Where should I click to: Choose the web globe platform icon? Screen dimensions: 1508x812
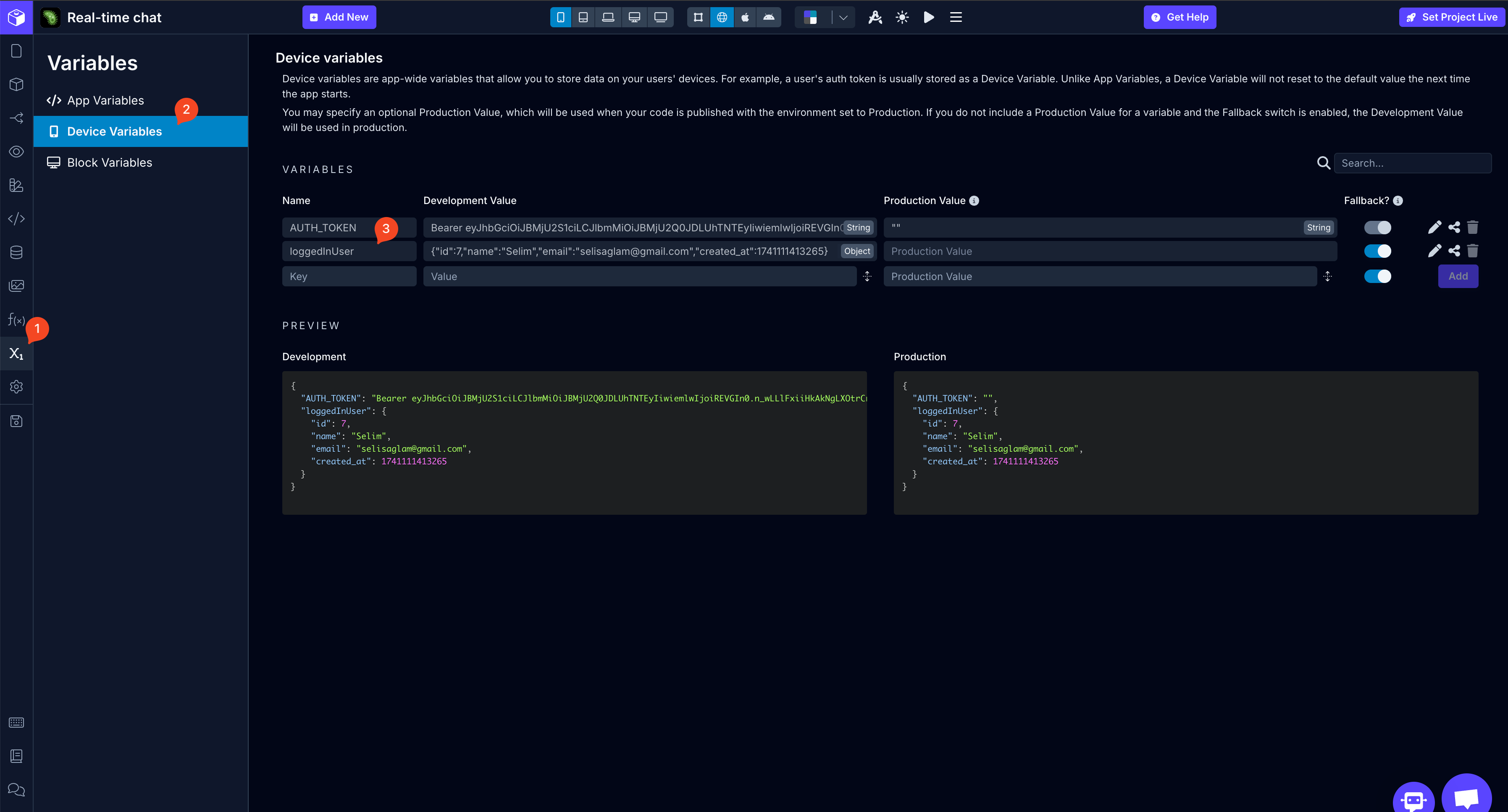722,17
